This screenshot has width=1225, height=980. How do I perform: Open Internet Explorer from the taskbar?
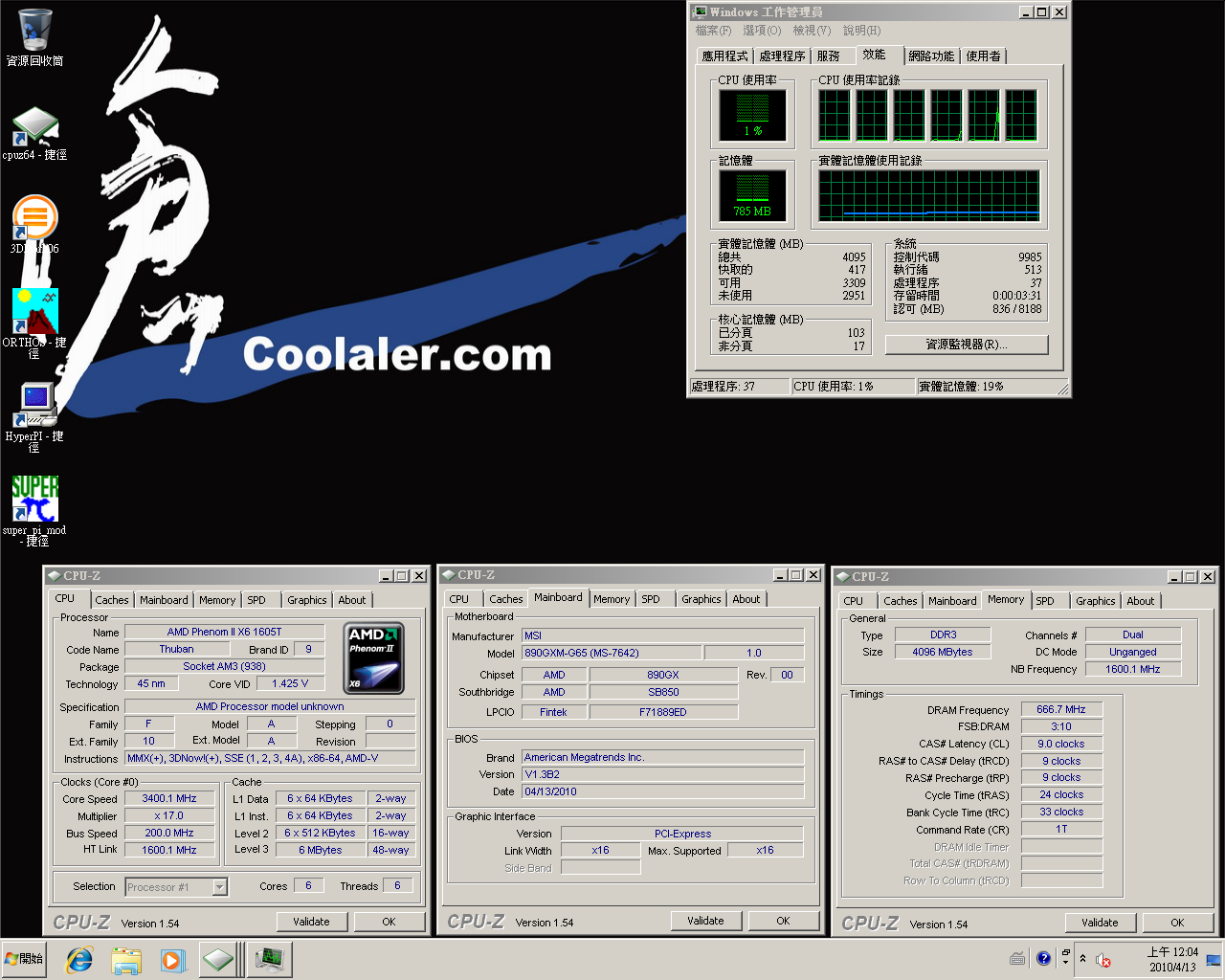pos(78,959)
